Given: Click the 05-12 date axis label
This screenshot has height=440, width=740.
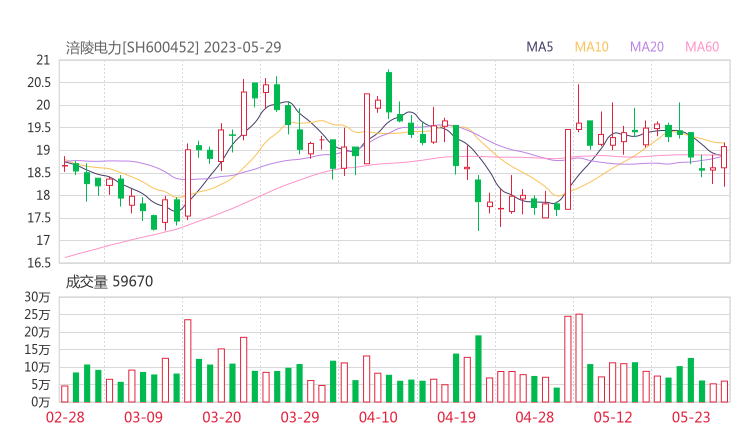Looking at the screenshot, I should pyautogui.click(x=613, y=417).
